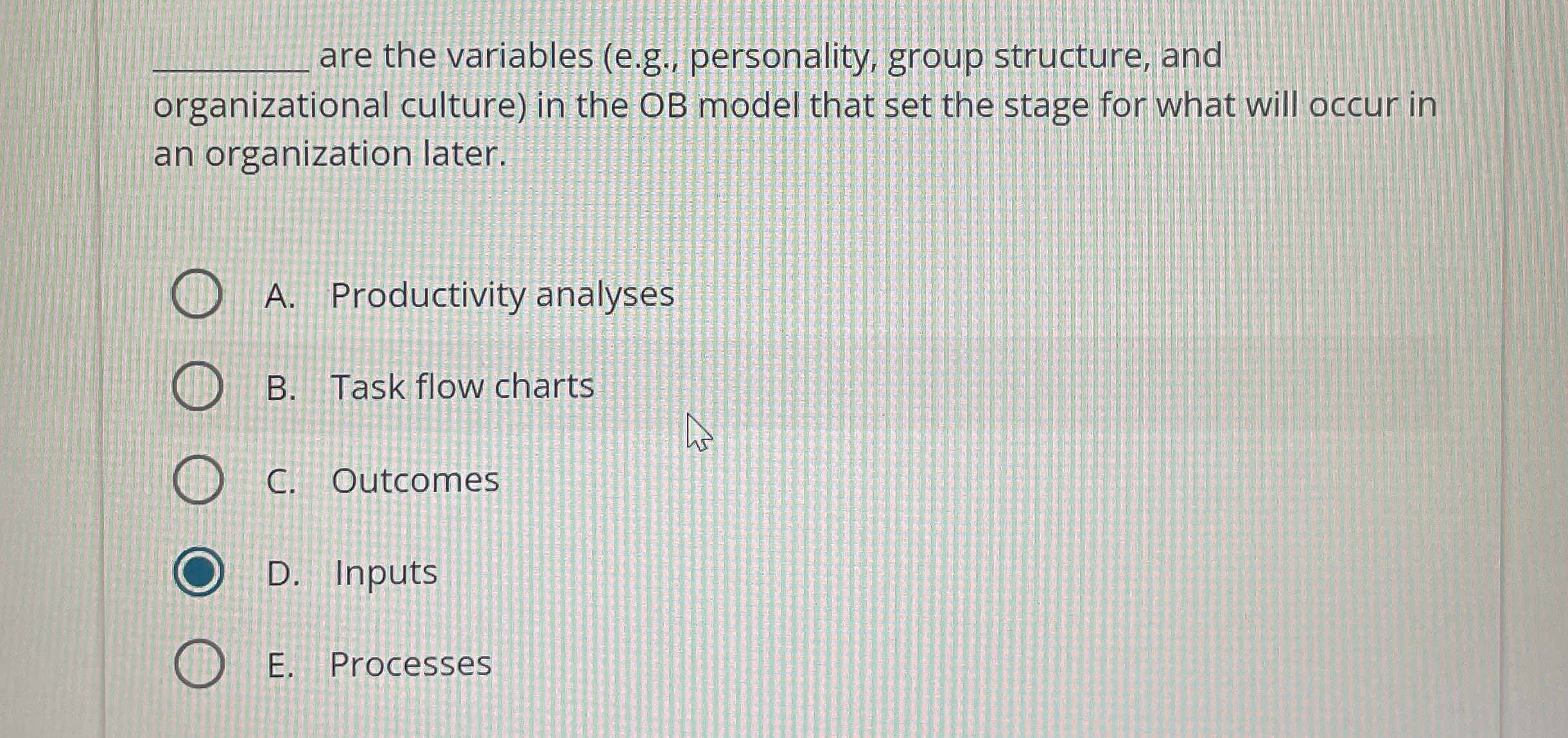
Task: Click the letter 'E.' beside the last option
Action: click(x=281, y=665)
